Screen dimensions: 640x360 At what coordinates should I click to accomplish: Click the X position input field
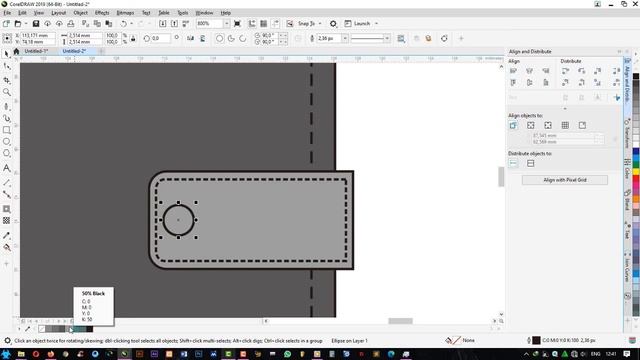pos(38,36)
